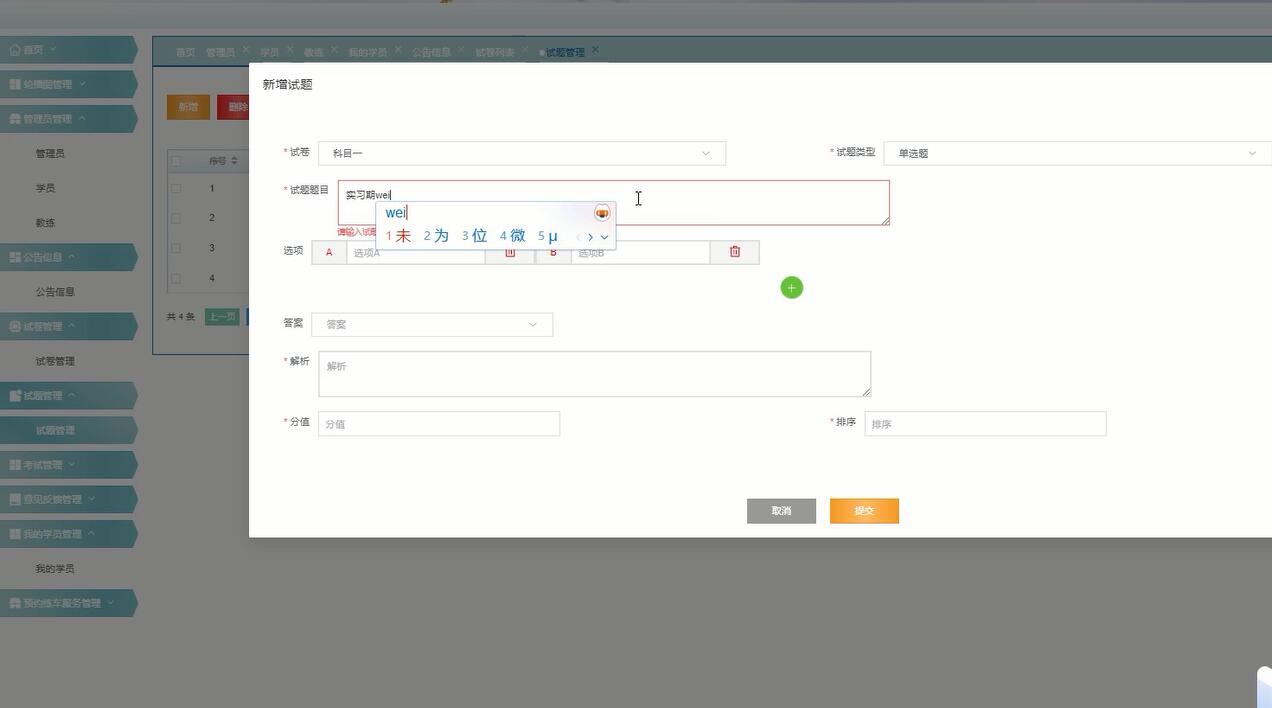Expand the 预约练车服务管理 sidebar group
This screenshot has width=1272, height=708.
coord(68,603)
